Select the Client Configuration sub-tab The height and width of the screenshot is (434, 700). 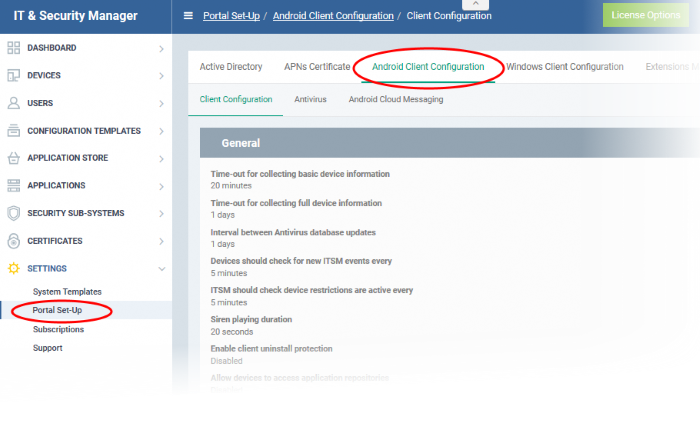coord(236,99)
